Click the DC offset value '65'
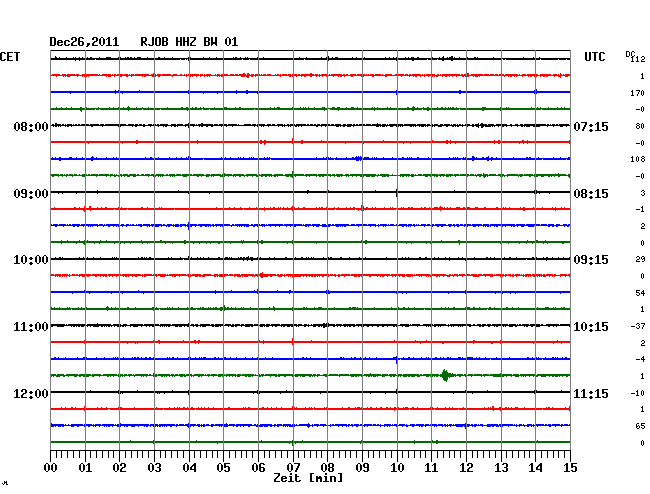650x494 pixels. pyautogui.click(x=640, y=426)
